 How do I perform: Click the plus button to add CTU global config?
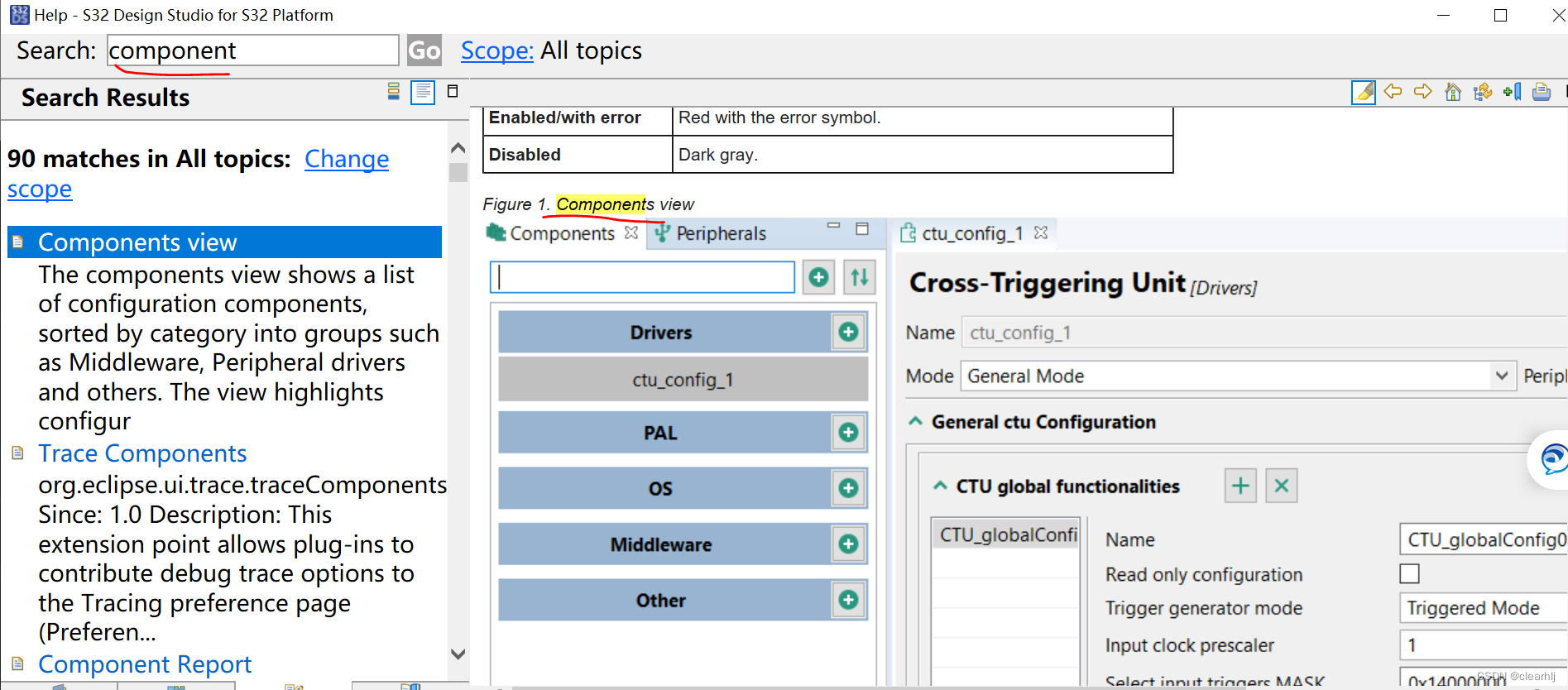click(1240, 486)
